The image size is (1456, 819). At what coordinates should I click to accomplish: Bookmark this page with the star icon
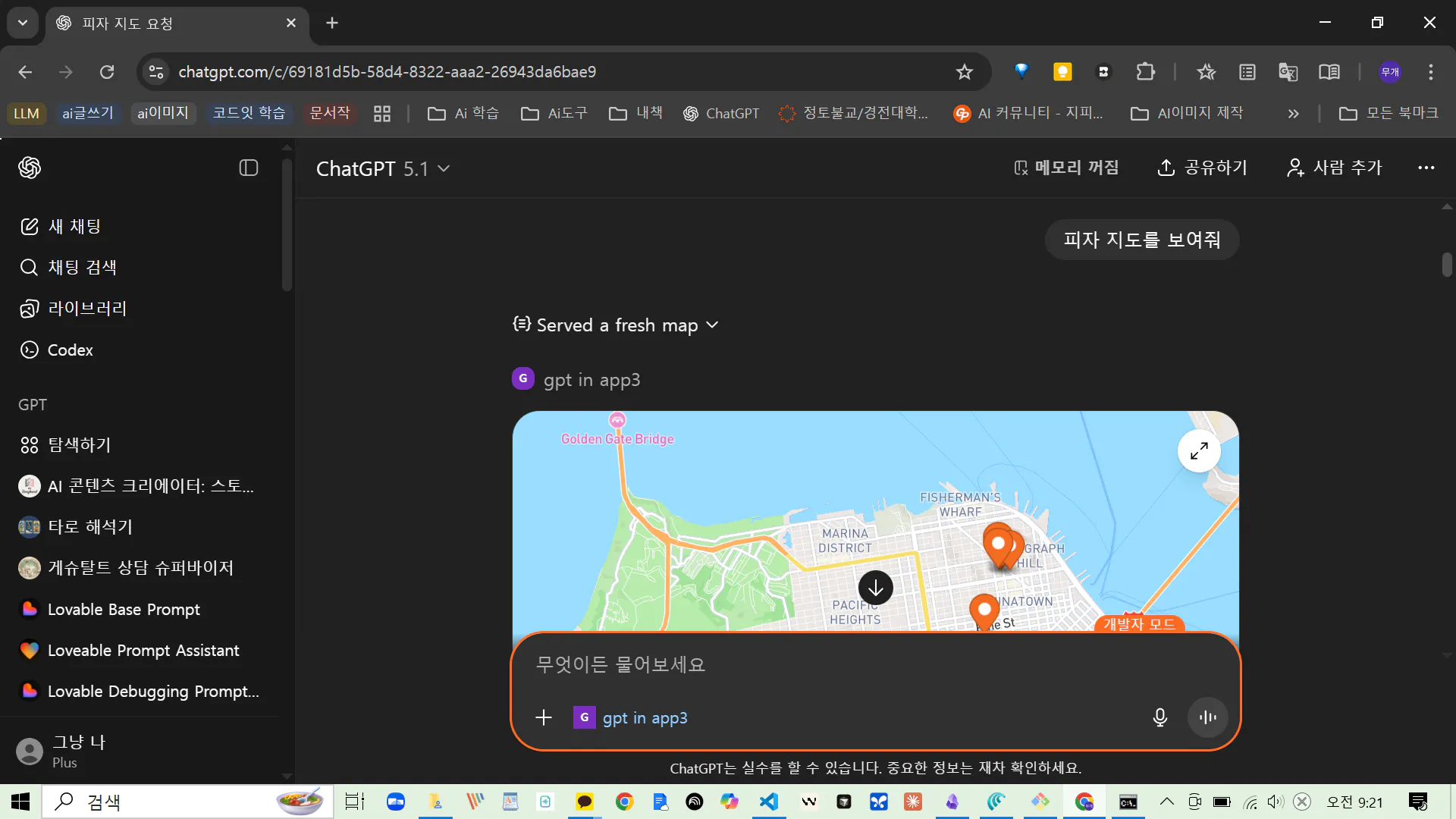(964, 72)
